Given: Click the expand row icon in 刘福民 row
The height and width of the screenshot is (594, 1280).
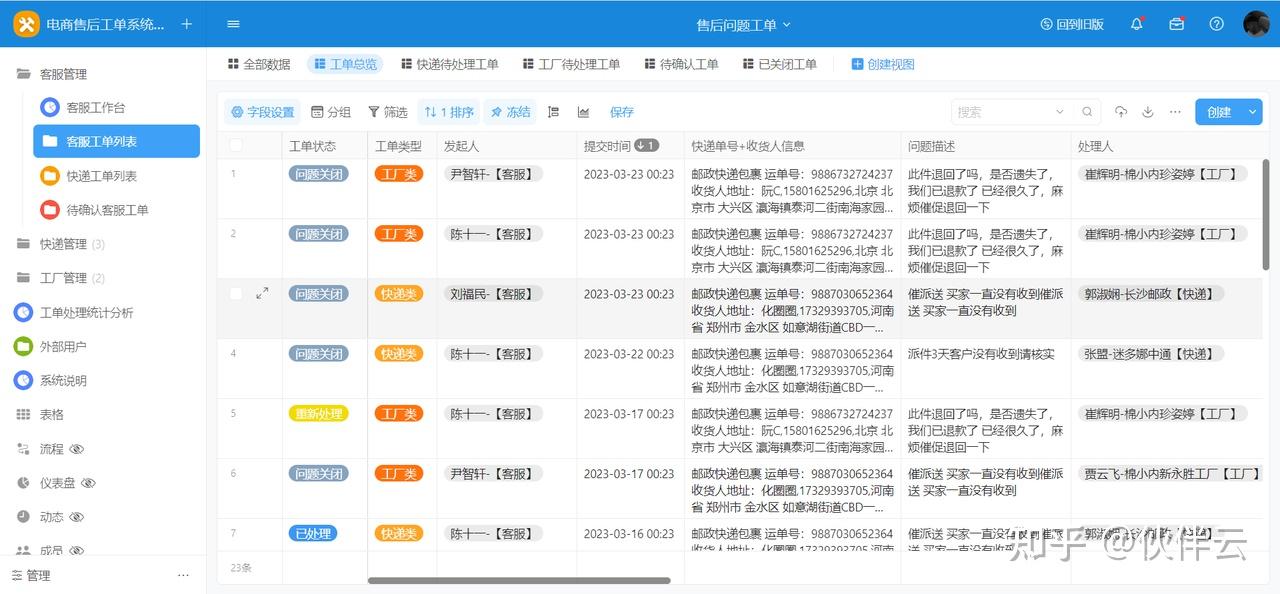Looking at the screenshot, I should pos(262,294).
